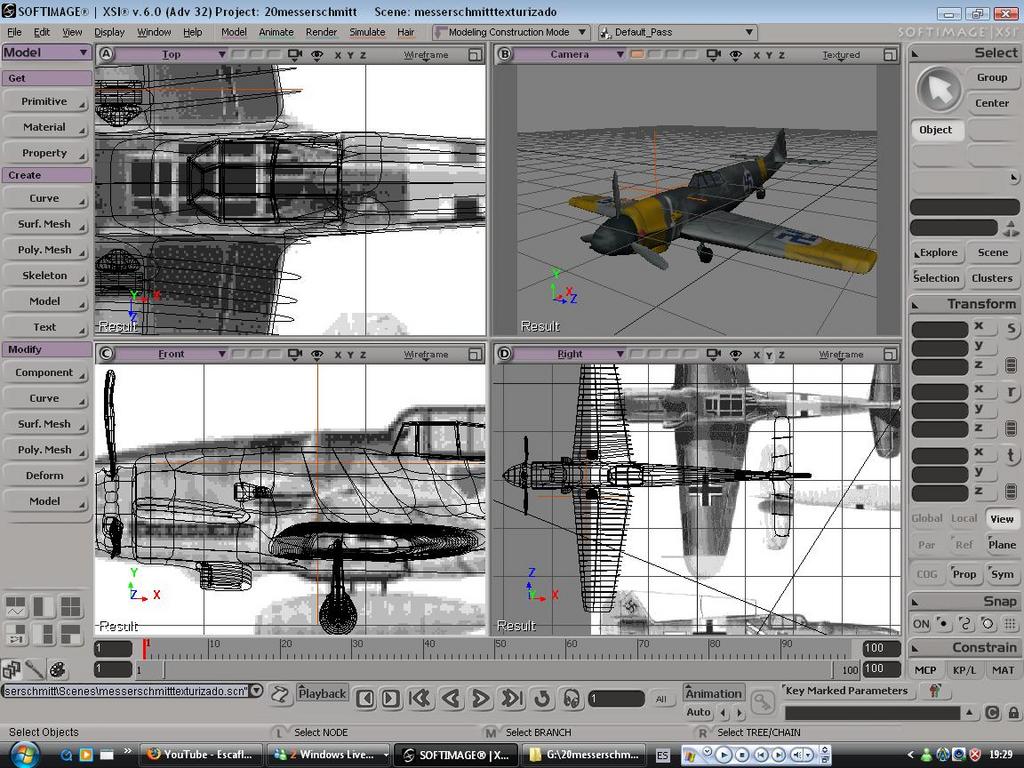Open the File menu
Screen dimensions: 1024x768
point(14,32)
